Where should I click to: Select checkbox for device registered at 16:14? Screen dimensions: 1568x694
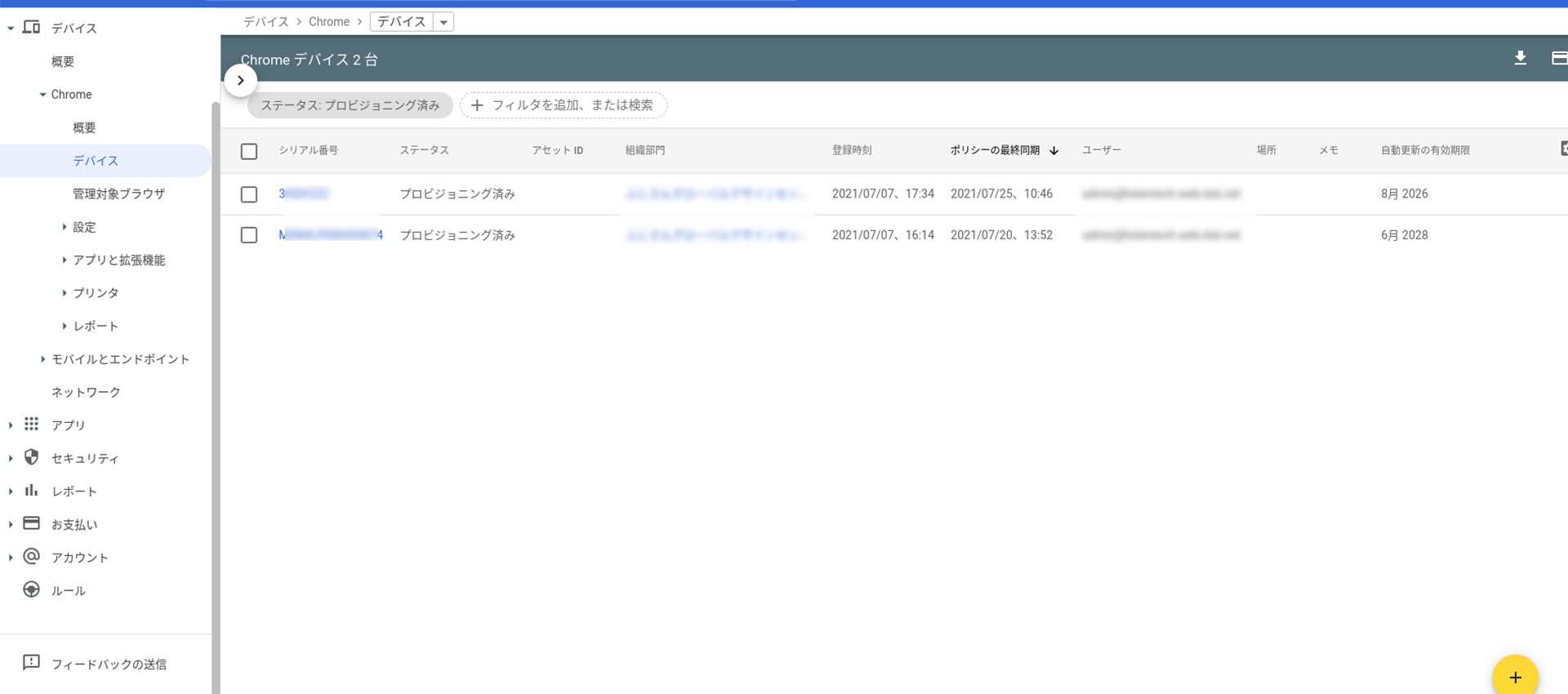pos(249,235)
